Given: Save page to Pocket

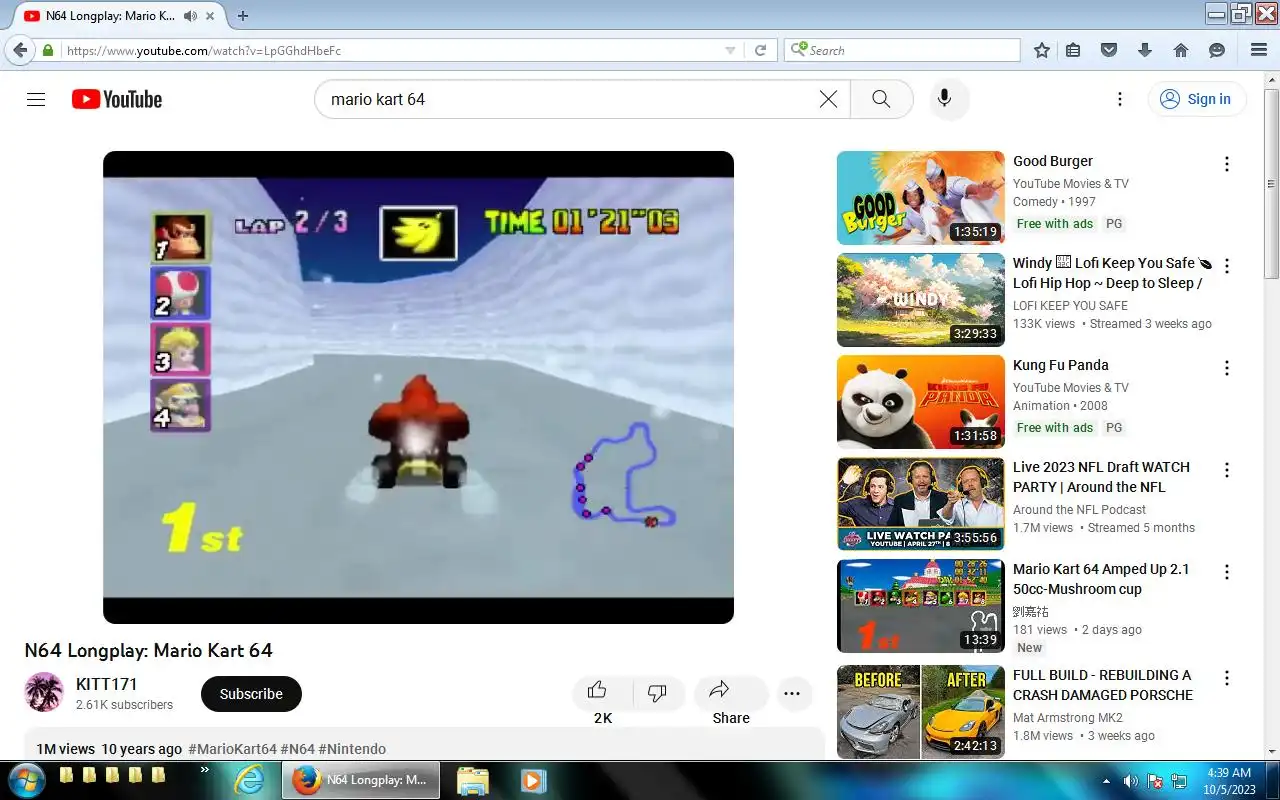Looking at the screenshot, I should (x=1108, y=50).
